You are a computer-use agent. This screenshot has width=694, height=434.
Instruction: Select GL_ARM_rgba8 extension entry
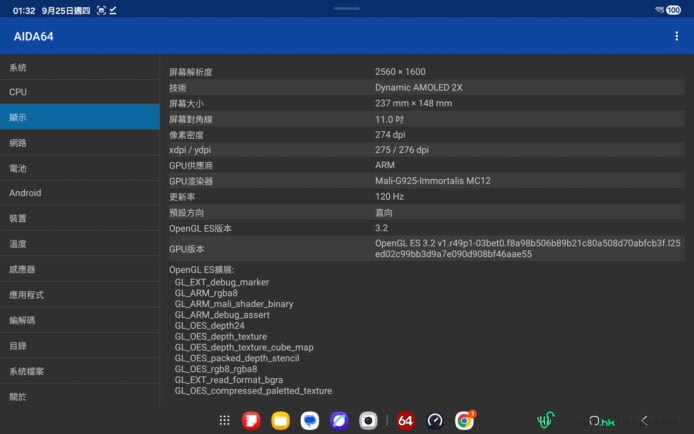(206, 293)
